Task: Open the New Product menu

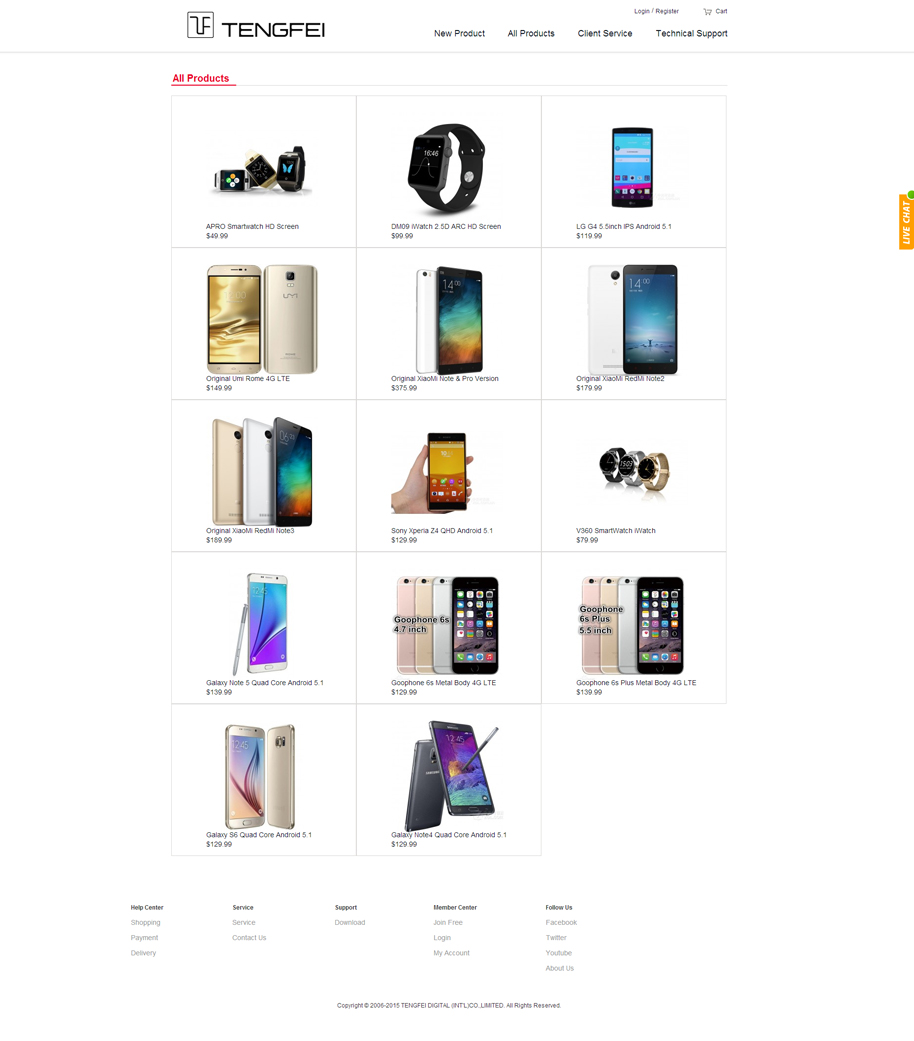Action: 459,33
